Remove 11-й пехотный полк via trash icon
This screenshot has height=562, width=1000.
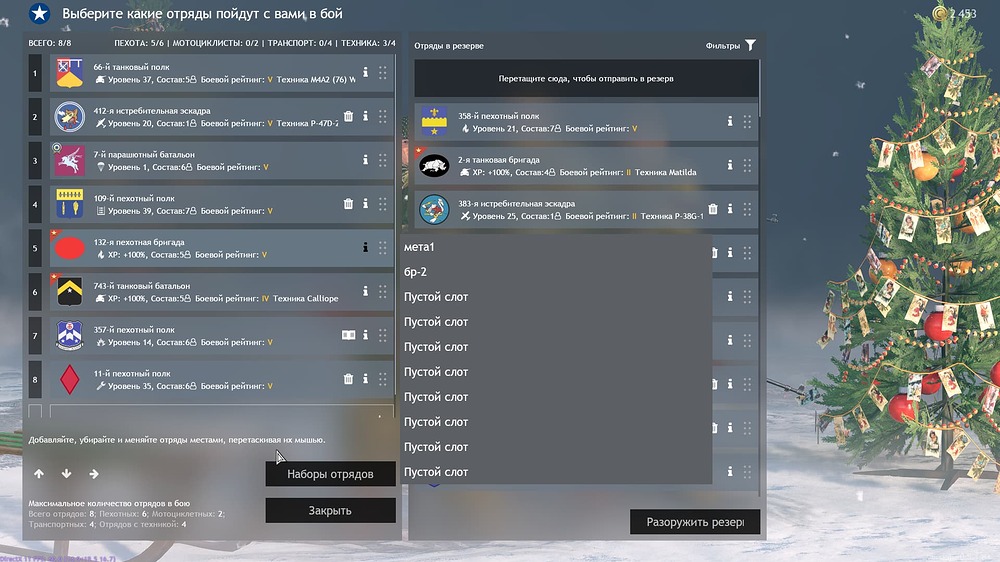coord(348,379)
